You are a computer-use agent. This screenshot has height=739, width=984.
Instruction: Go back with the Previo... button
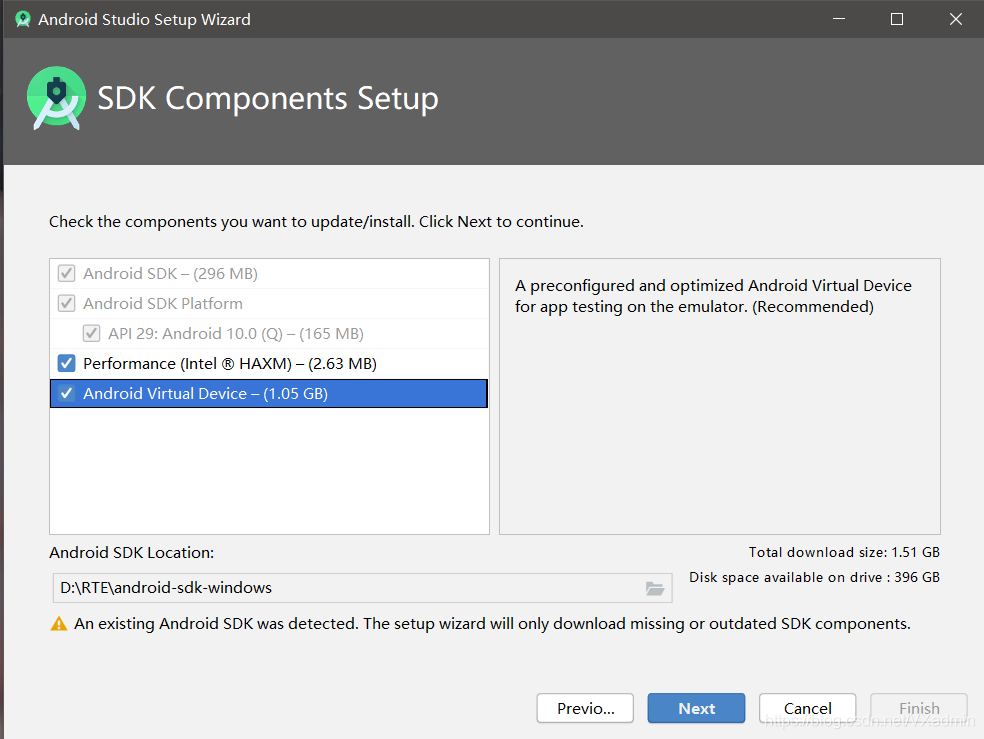coord(586,708)
